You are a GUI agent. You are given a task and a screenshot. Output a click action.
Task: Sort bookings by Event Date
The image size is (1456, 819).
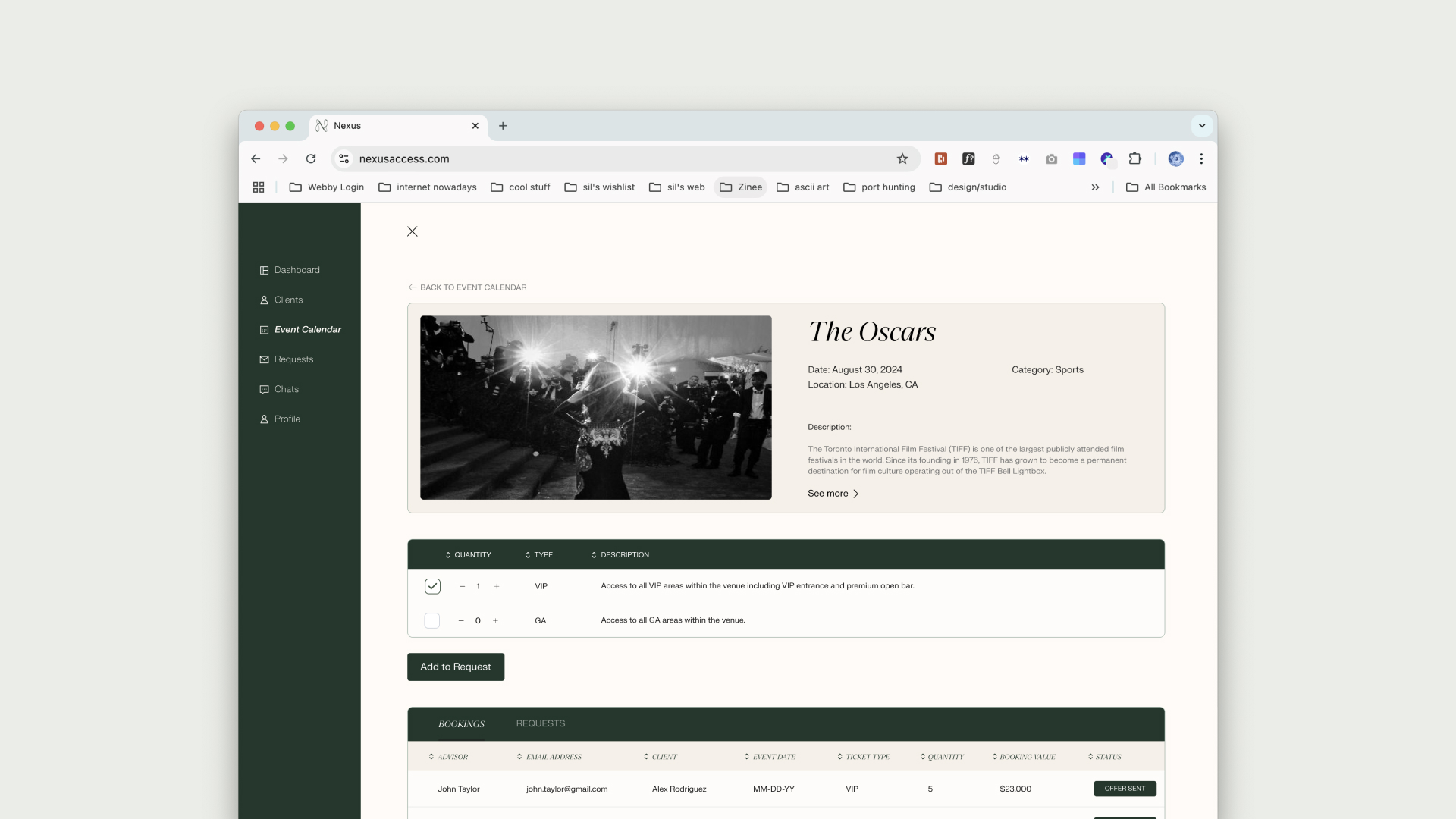point(770,757)
